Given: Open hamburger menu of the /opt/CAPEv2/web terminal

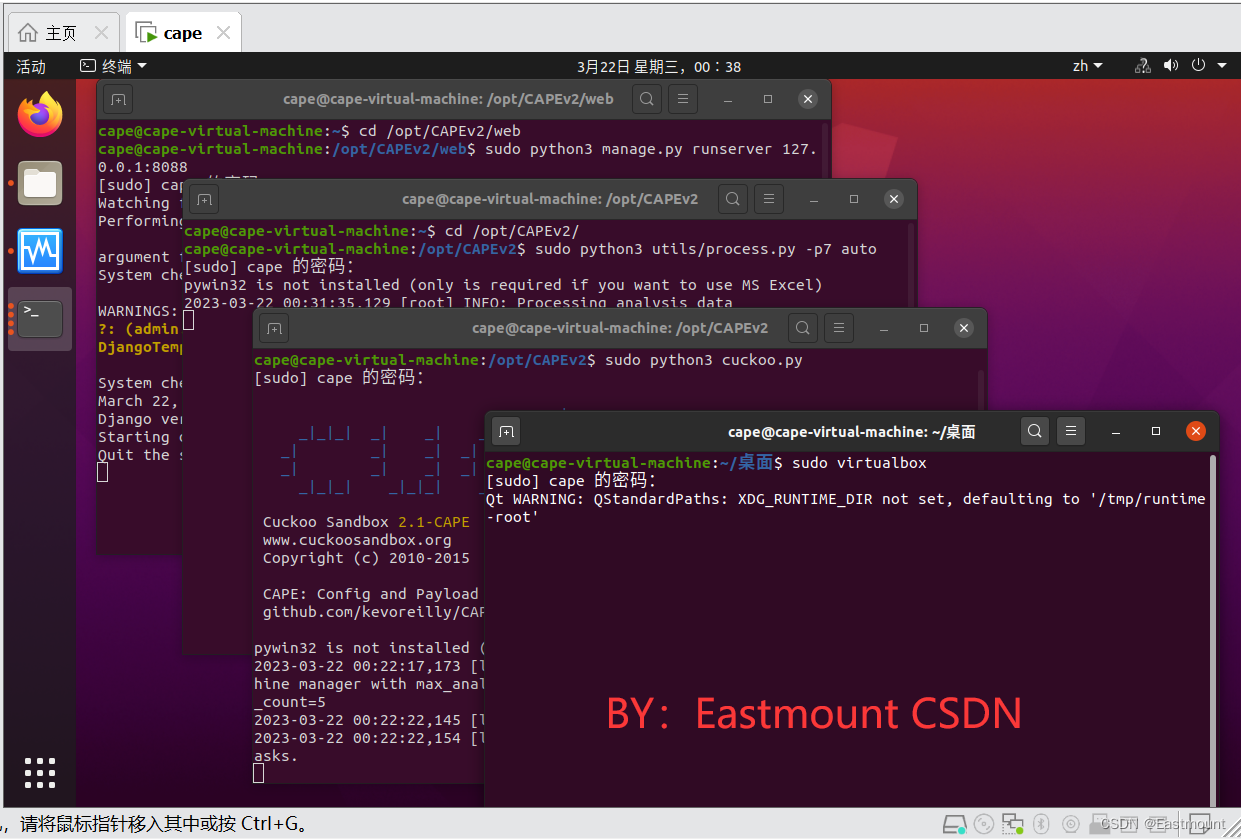Looking at the screenshot, I should 682,99.
